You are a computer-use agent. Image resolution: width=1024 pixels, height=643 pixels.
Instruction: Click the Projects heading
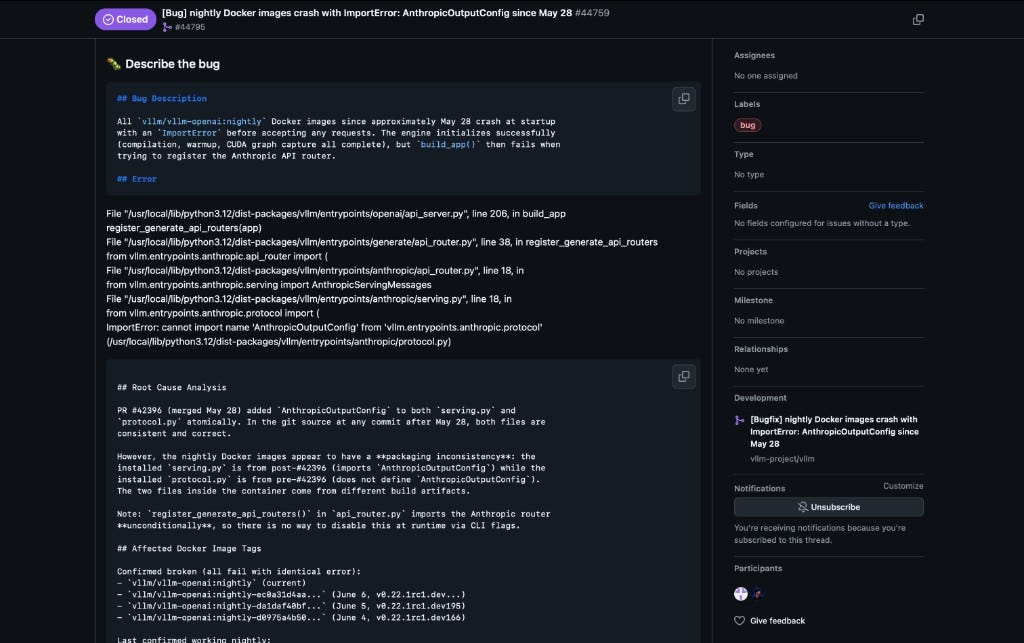(x=750, y=252)
